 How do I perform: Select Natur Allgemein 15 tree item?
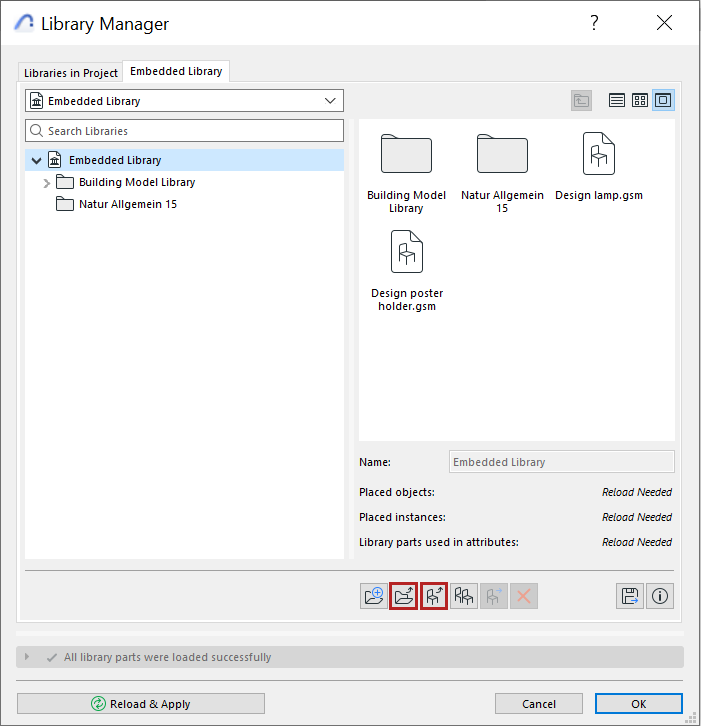pyautogui.click(x=128, y=204)
